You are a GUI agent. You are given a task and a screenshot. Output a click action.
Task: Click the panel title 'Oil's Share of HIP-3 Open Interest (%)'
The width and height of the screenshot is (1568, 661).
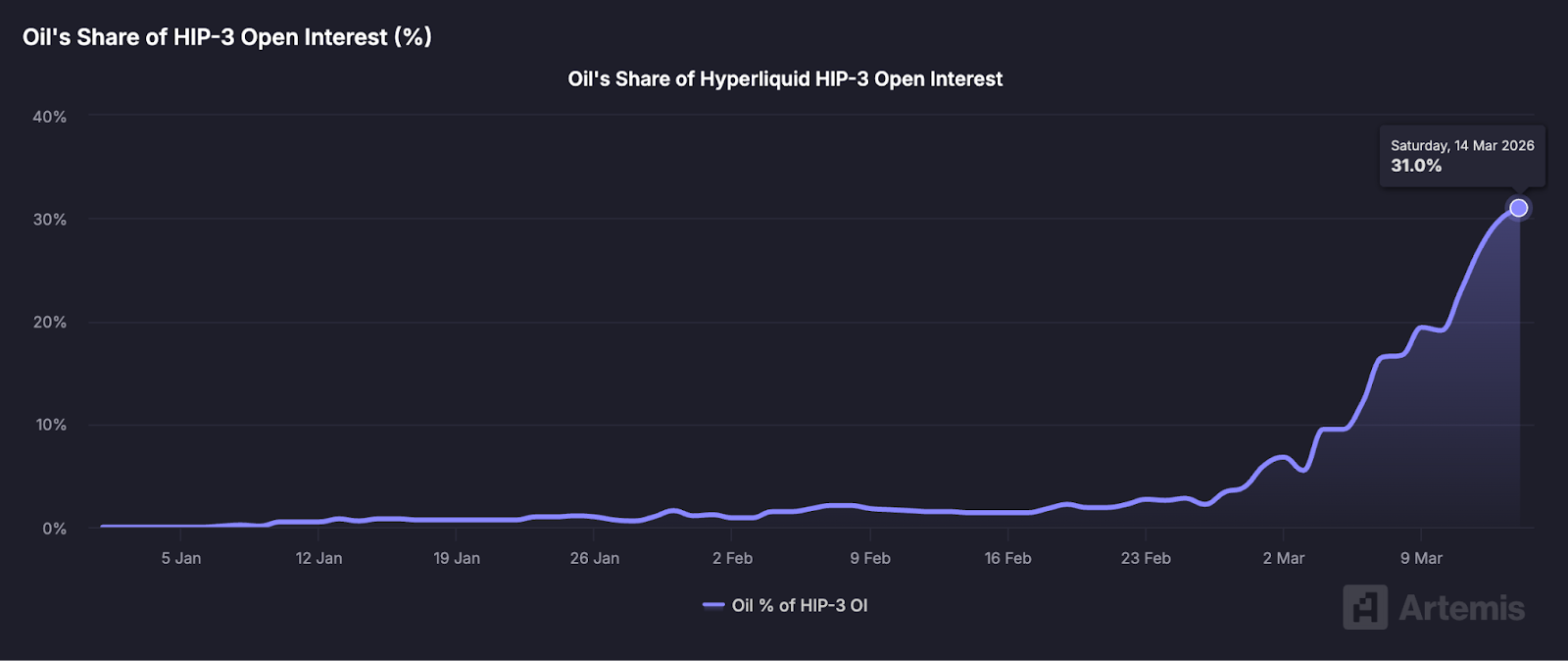[x=227, y=37]
